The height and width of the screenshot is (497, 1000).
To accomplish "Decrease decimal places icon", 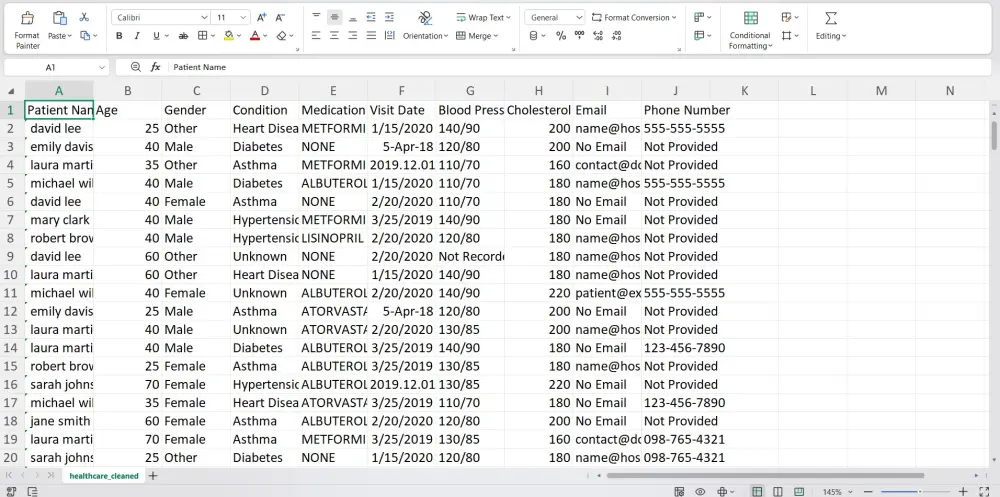I will point(616,36).
